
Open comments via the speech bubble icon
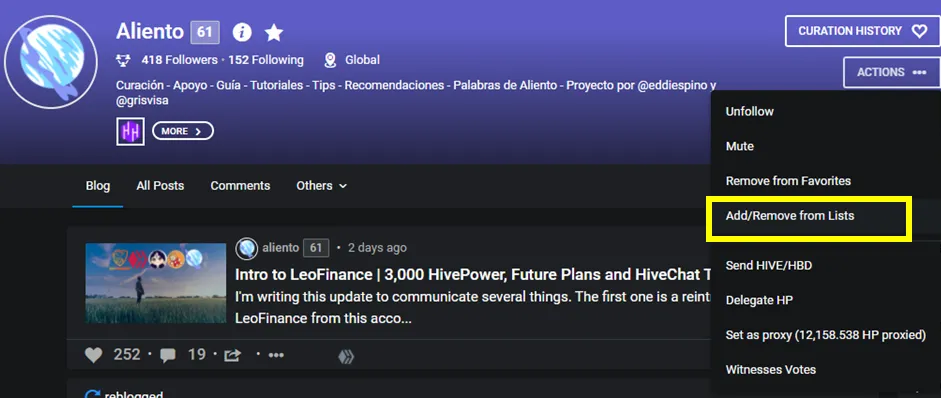[168, 355]
